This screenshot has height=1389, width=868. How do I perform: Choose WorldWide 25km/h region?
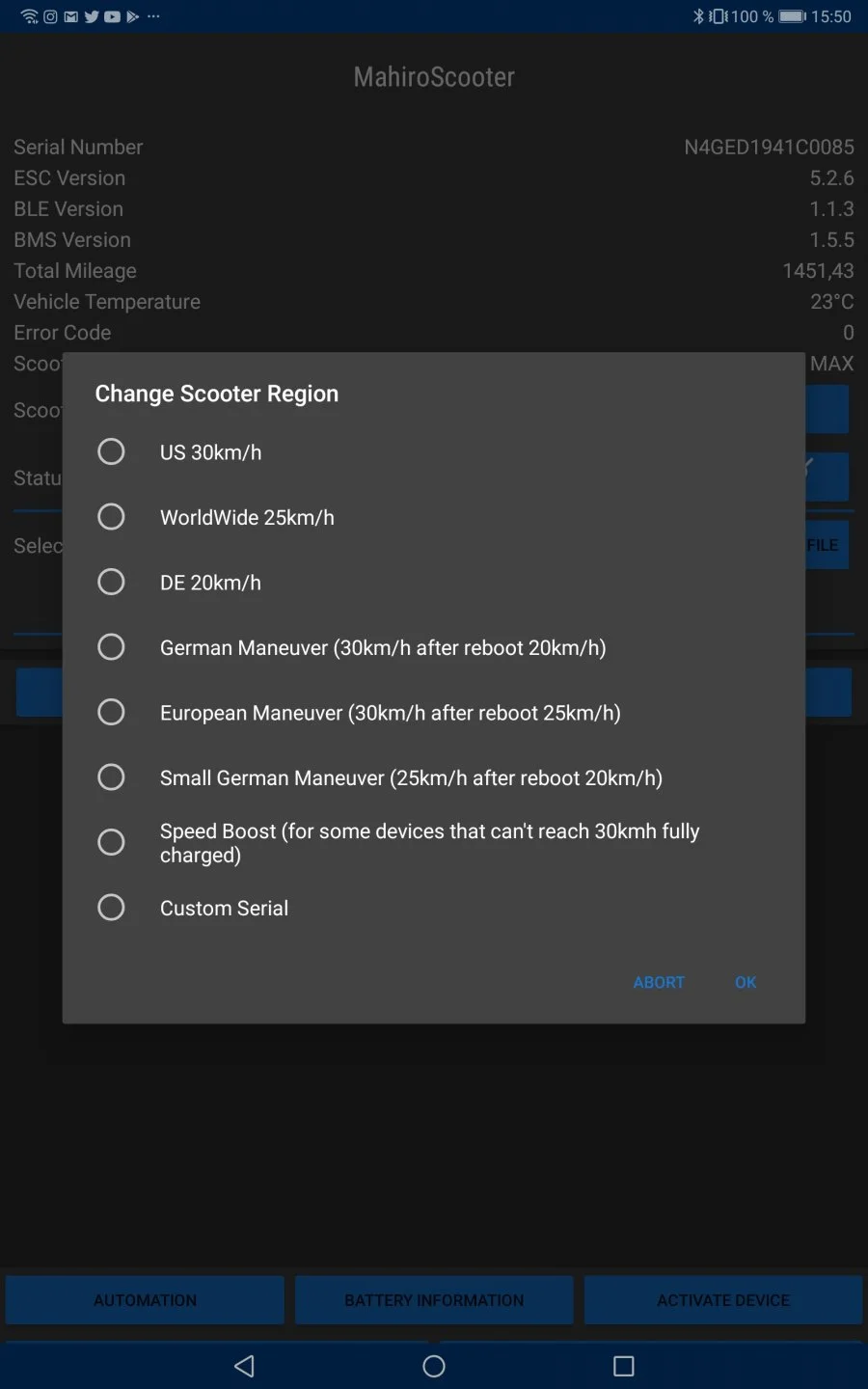pyautogui.click(x=112, y=517)
